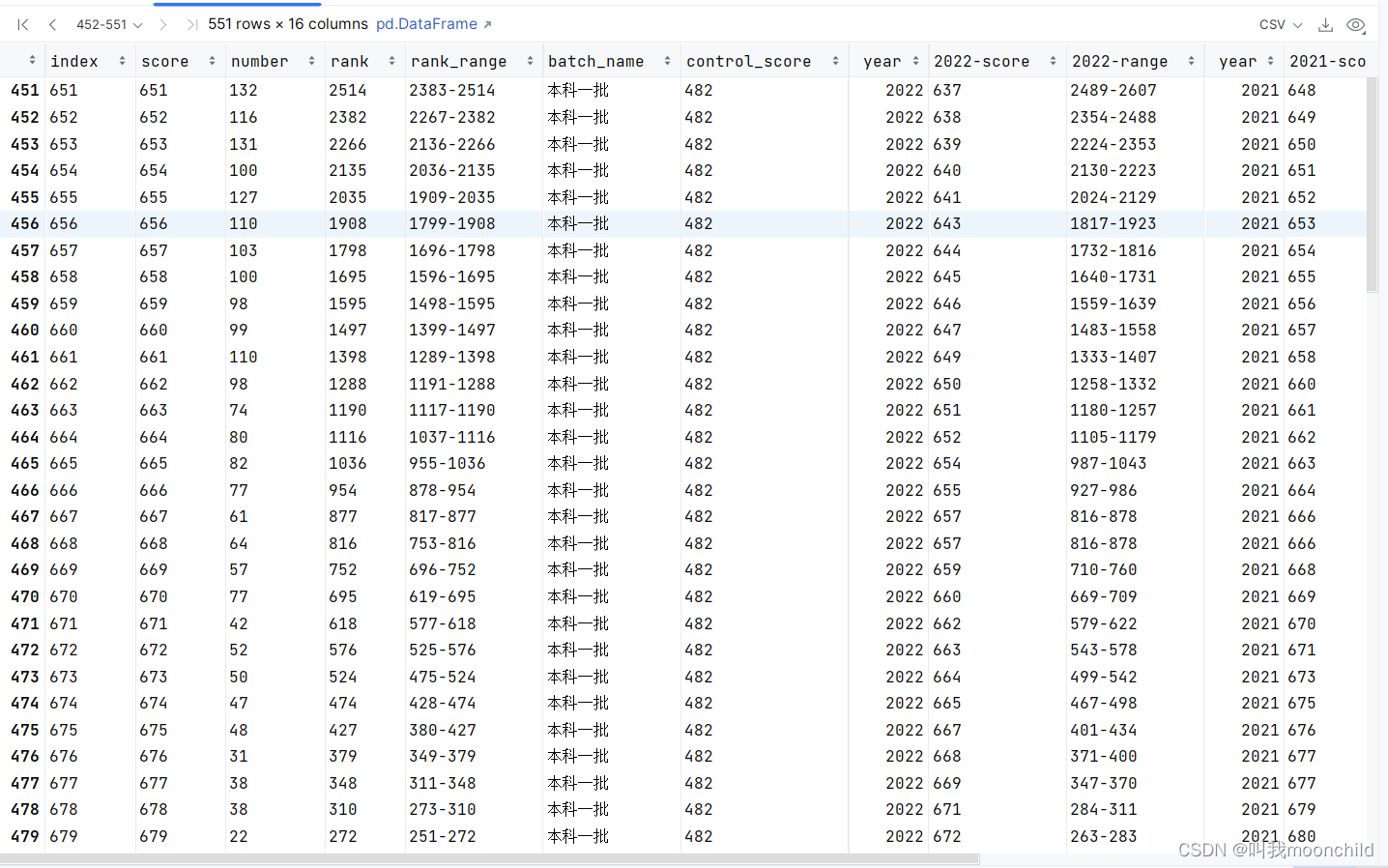Image resolution: width=1388 pixels, height=868 pixels.
Task: Toggle the eye view options icon
Action: pos(1356,24)
